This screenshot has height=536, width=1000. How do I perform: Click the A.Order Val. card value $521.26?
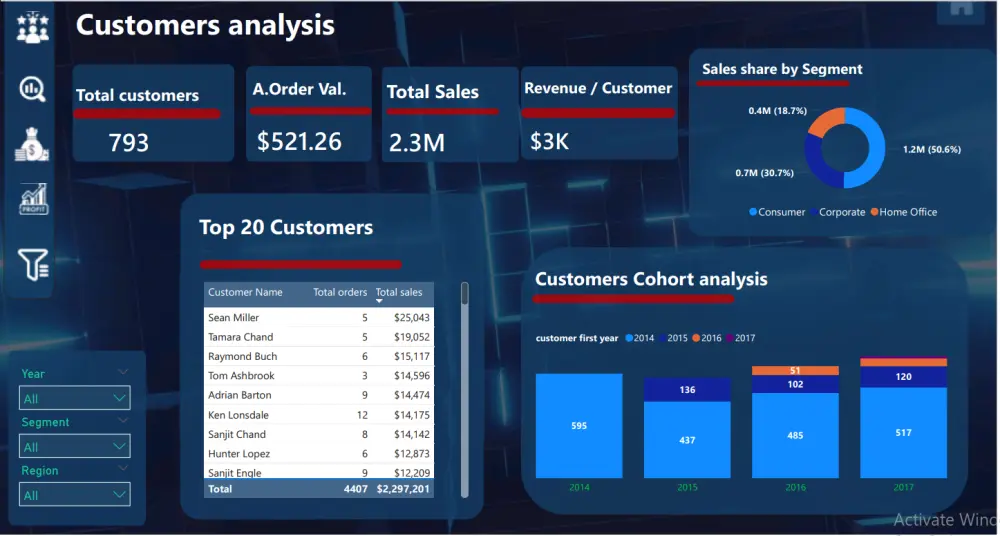coord(299,141)
